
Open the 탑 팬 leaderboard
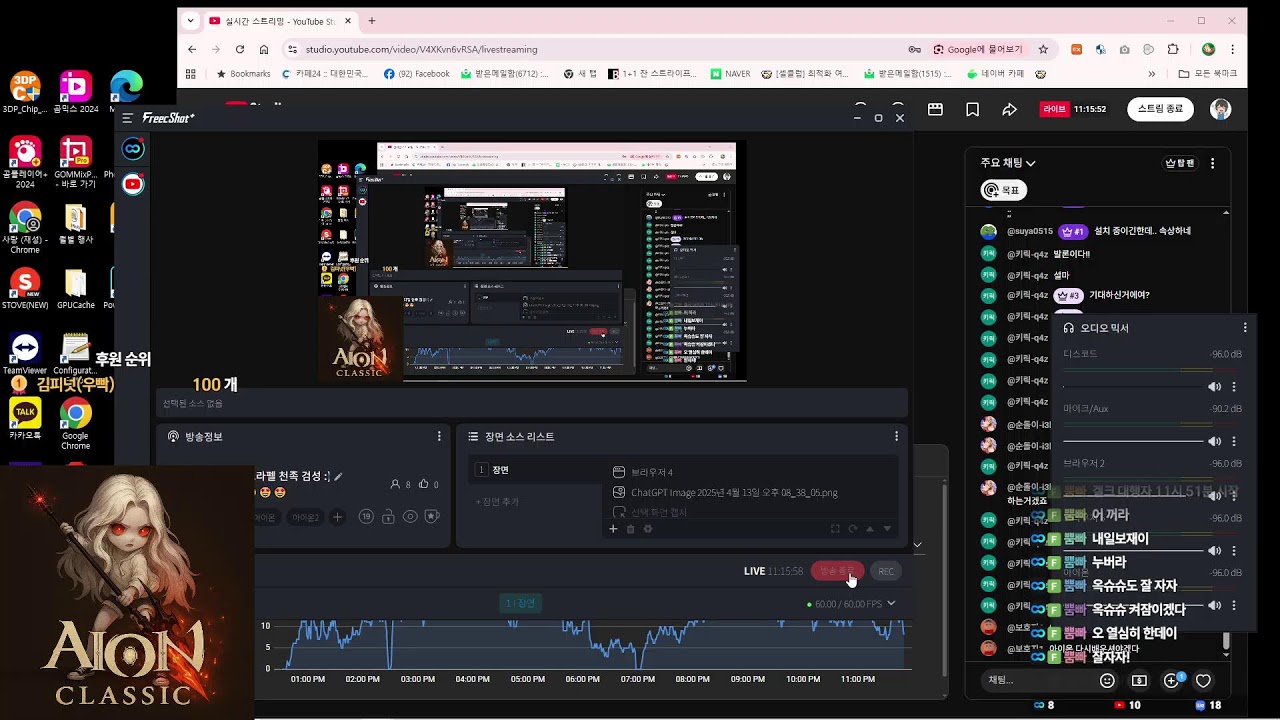[1180, 163]
